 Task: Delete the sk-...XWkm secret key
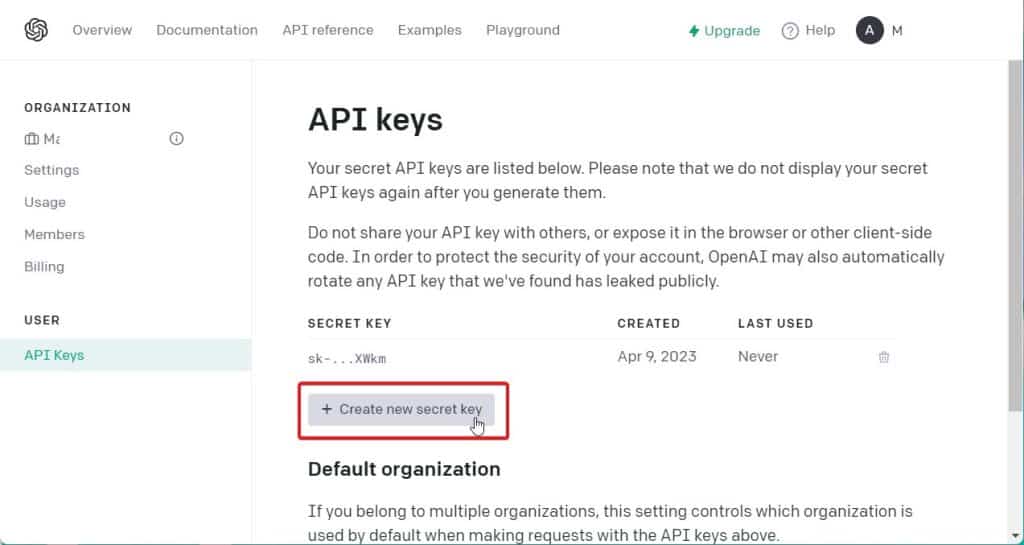click(884, 357)
